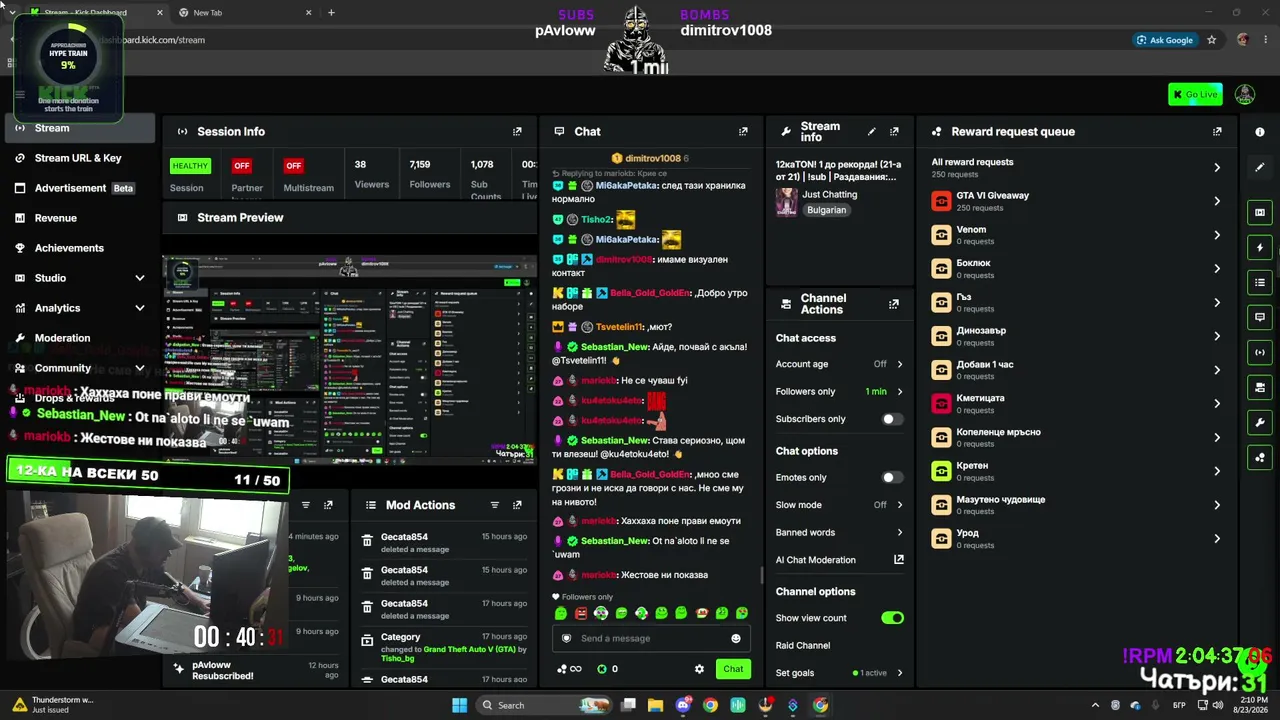The image size is (1280, 720).
Task: Pop out the Reward request queue panel
Action: pyautogui.click(x=1217, y=131)
